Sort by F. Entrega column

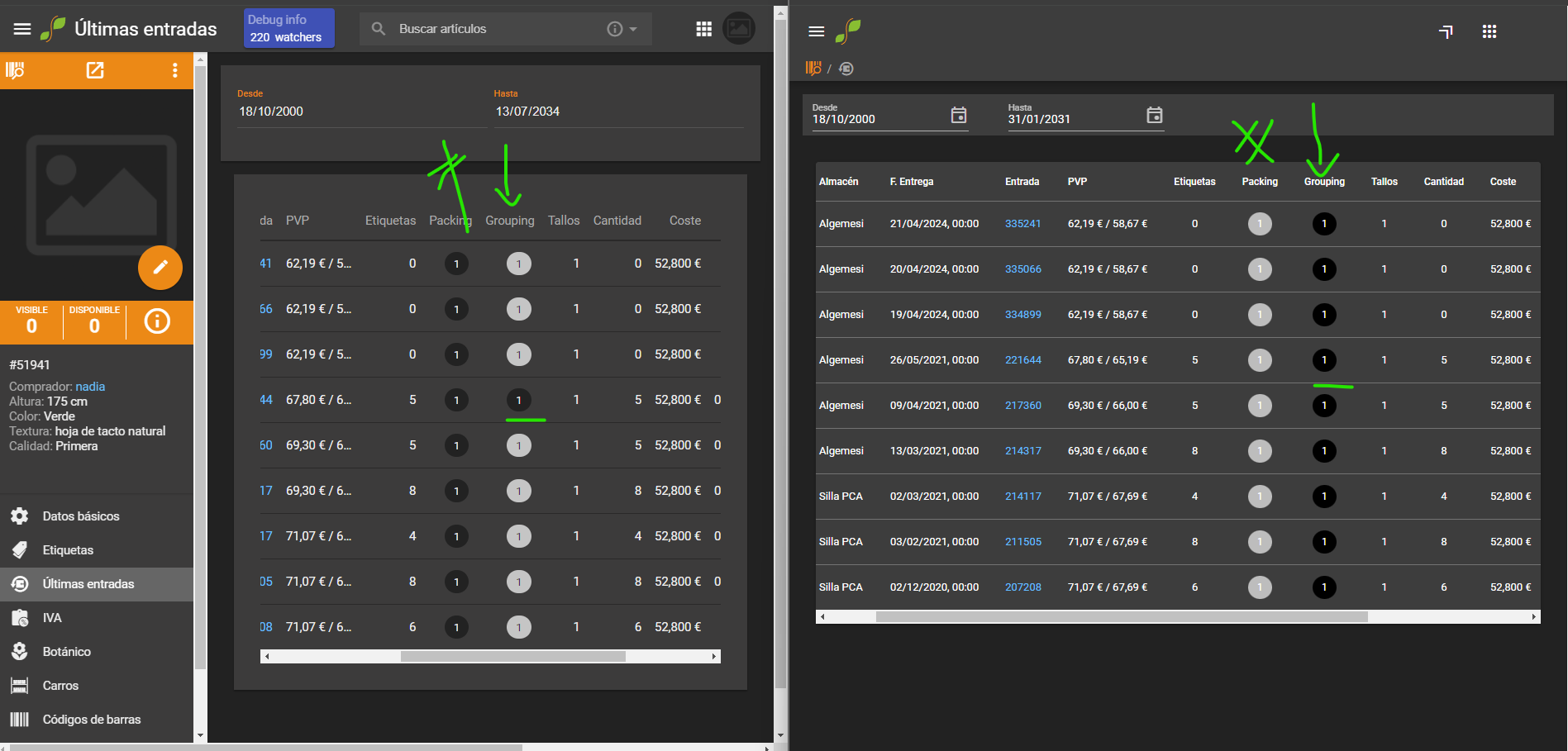912,182
